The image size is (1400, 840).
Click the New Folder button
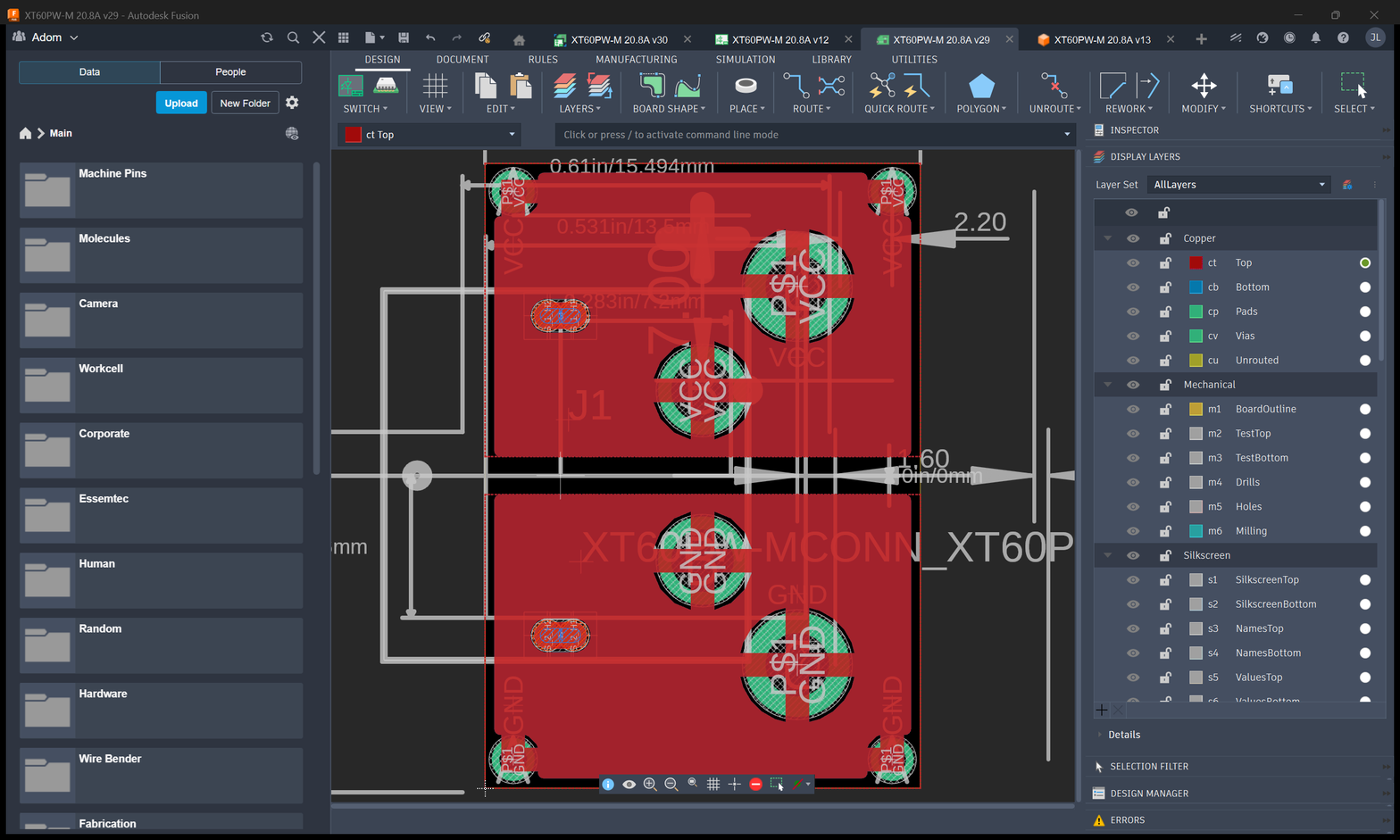pos(245,103)
